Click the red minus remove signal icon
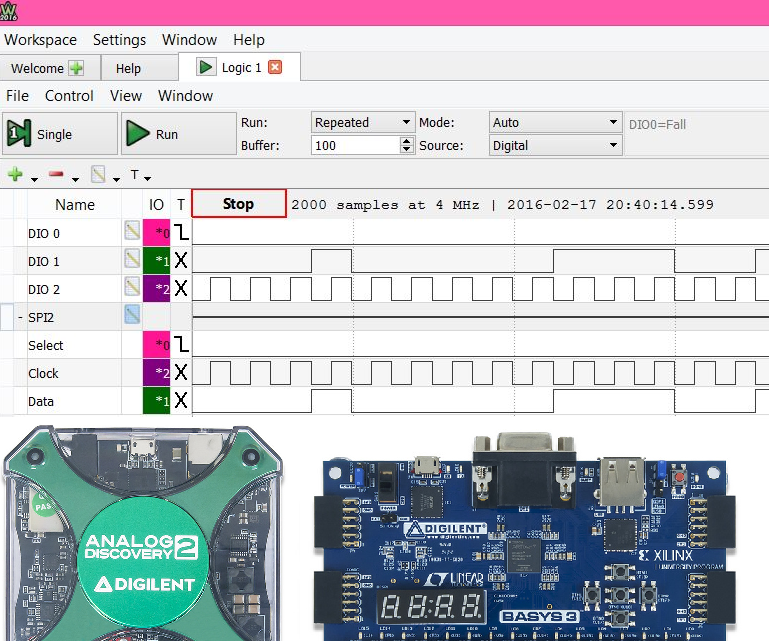This screenshot has height=641, width=769. point(56,174)
